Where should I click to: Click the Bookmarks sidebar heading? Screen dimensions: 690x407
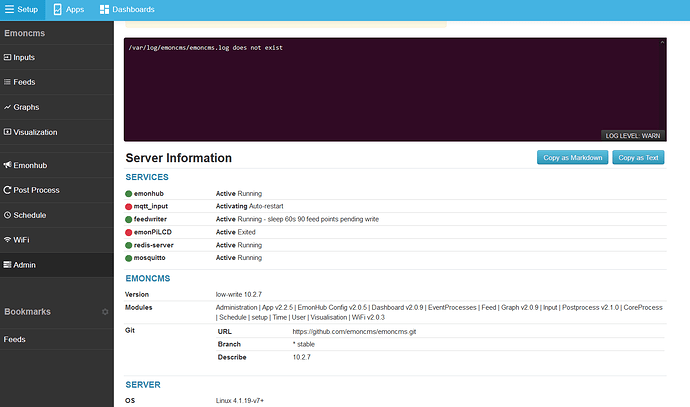point(27,312)
